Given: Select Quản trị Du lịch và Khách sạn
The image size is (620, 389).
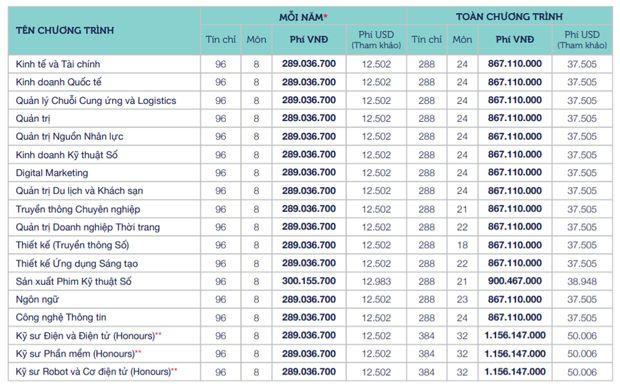Looking at the screenshot, I should click(x=79, y=191).
